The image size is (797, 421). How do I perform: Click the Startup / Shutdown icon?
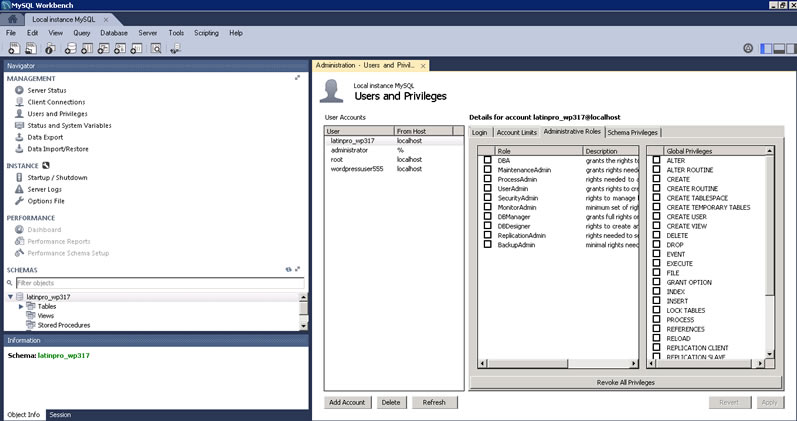point(19,177)
